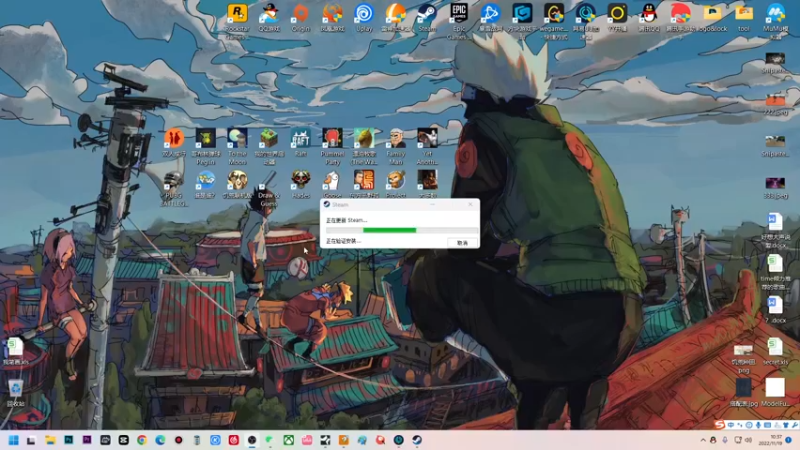Open the Steam shortcut on the desktop
The width and height of the screenshot is (800, 450).
click(x=427, y=18)
